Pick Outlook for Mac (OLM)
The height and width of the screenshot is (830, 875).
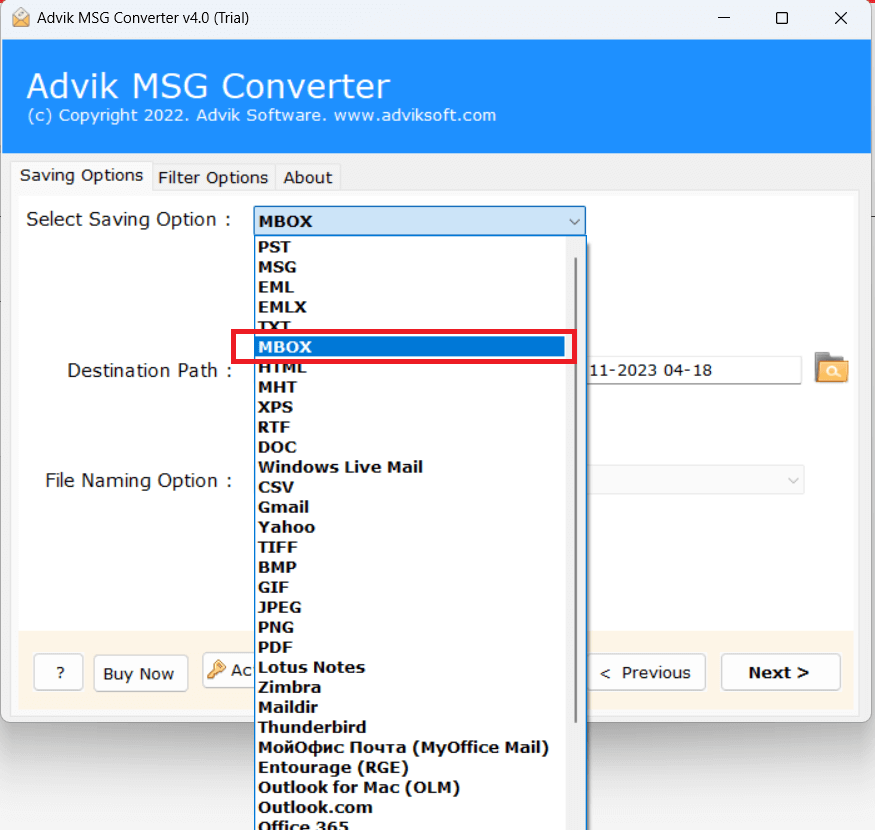coord(411,788)
